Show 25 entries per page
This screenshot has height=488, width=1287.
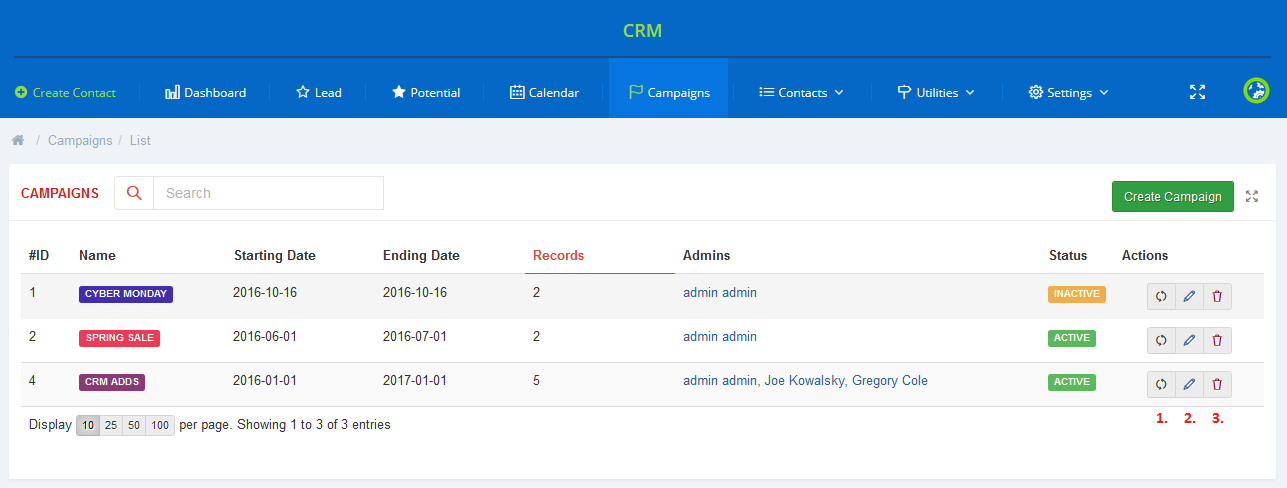111,425
